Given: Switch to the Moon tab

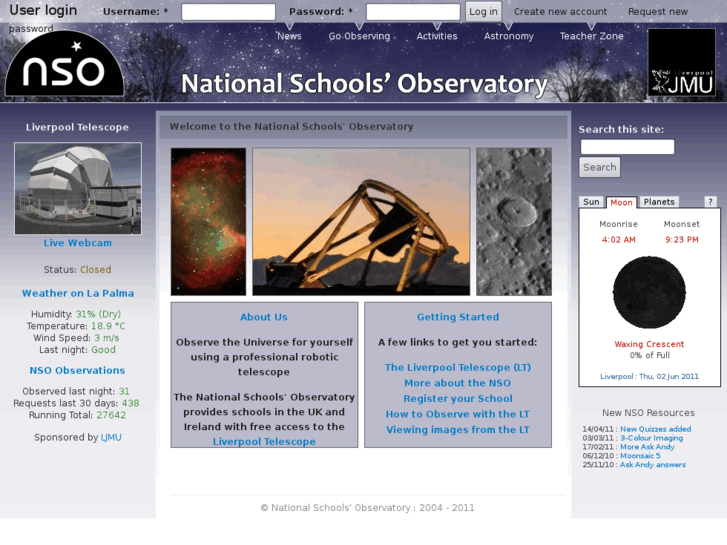Looking at the screenshot, I should (621, 202).
